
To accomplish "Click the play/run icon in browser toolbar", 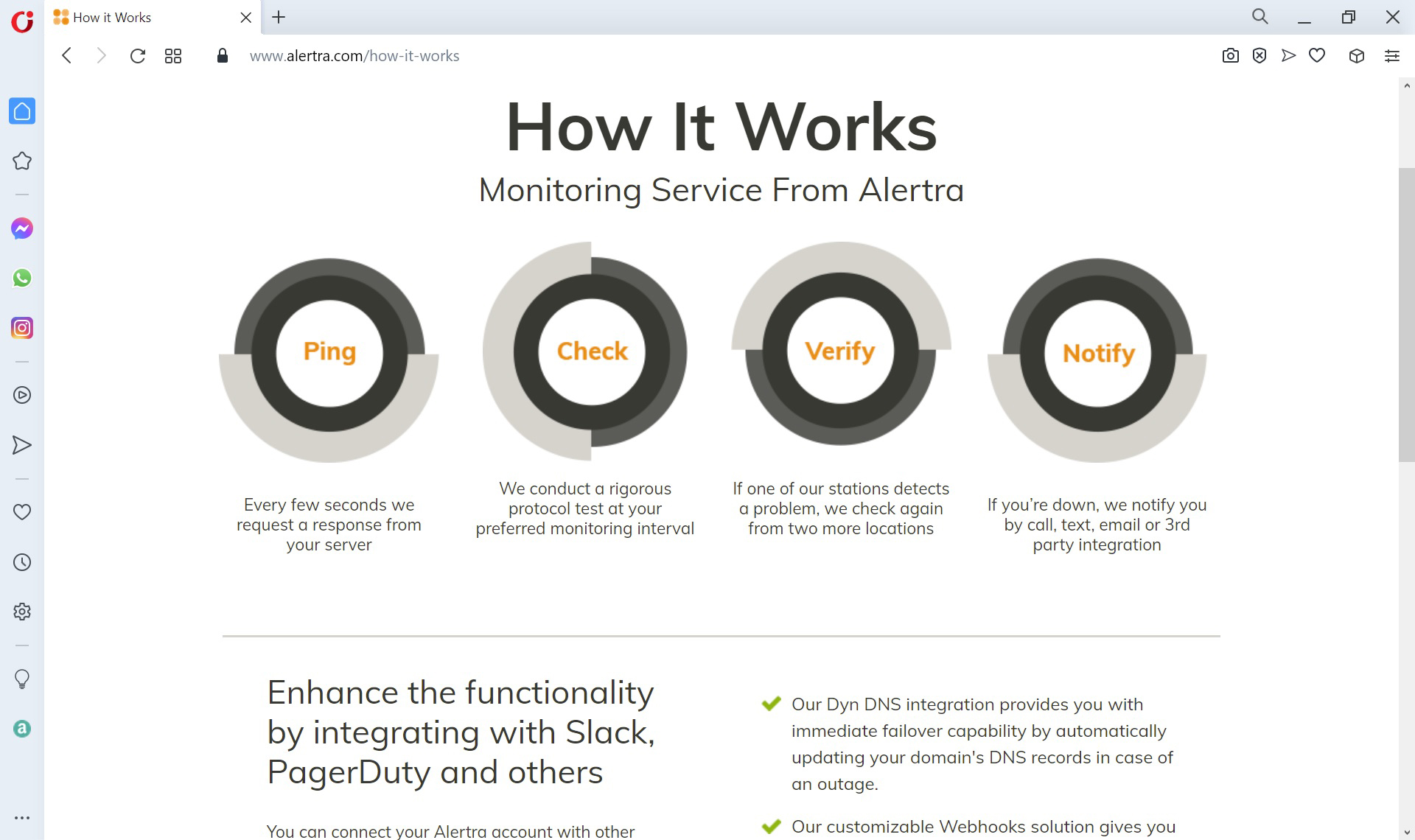I will 1289,56.
